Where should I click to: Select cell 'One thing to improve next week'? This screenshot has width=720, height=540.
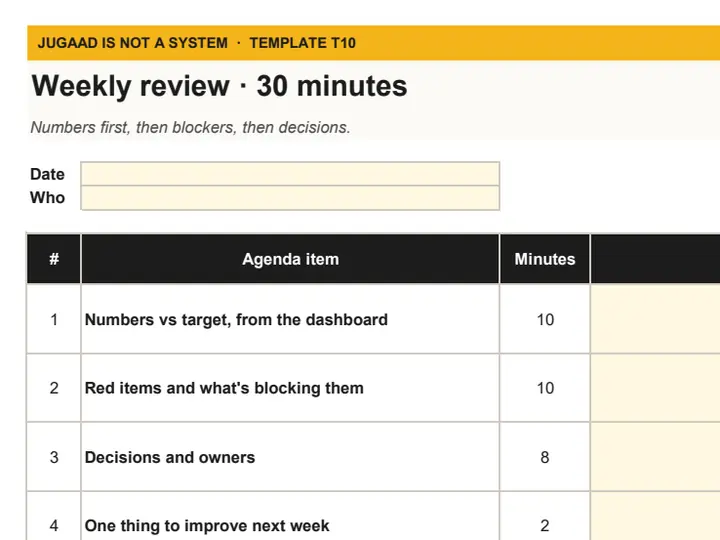coord(290,516)
